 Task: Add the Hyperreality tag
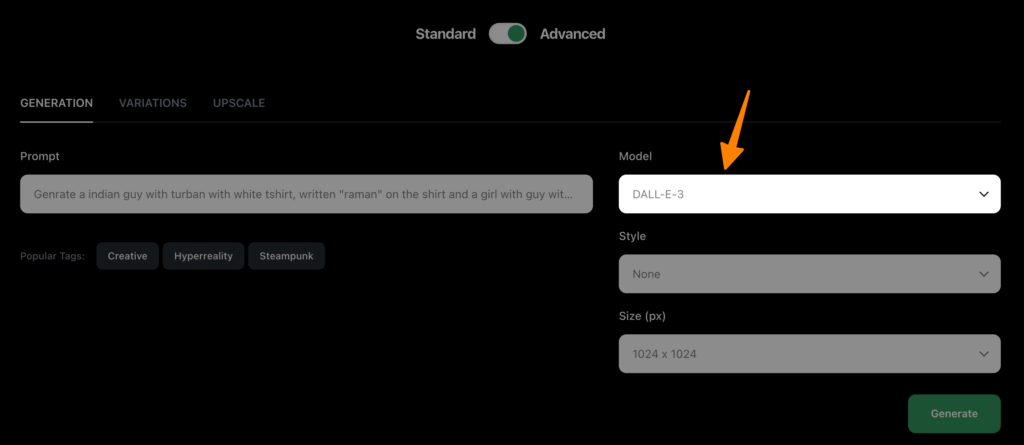tap(203, 256)
